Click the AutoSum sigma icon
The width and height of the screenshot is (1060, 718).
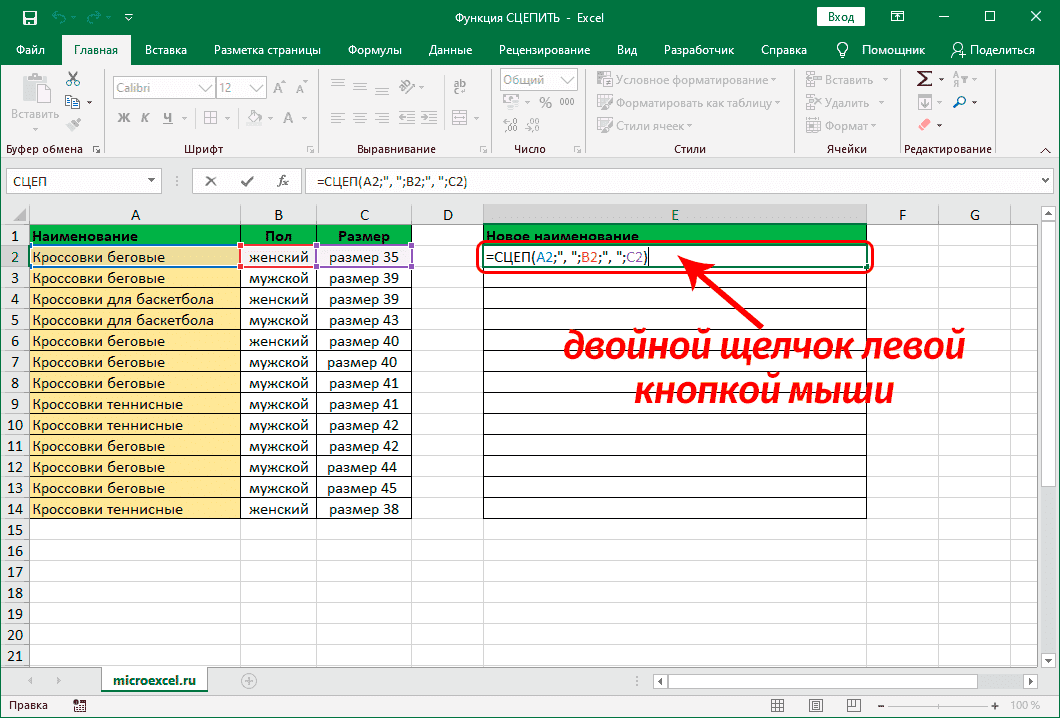point(925,79)
